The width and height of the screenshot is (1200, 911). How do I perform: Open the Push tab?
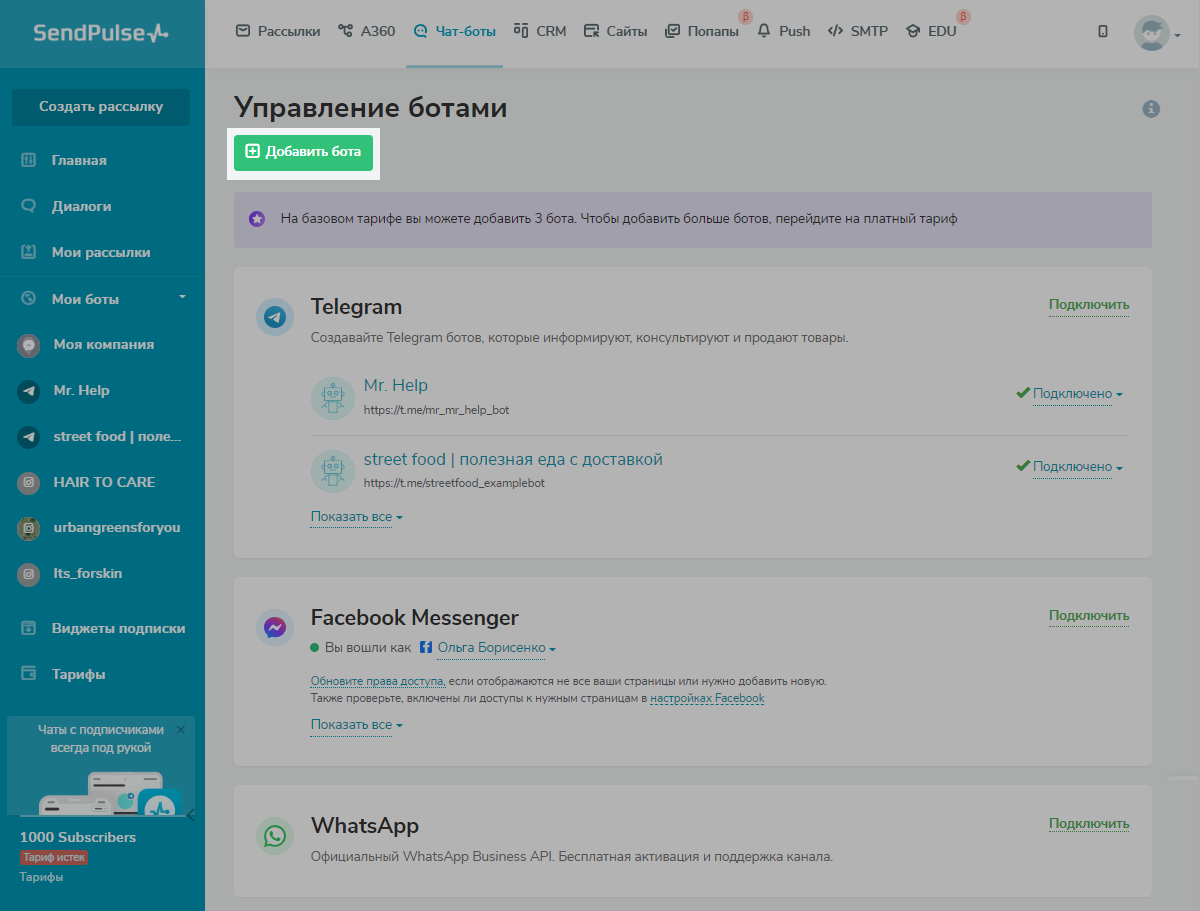(784, 31)
